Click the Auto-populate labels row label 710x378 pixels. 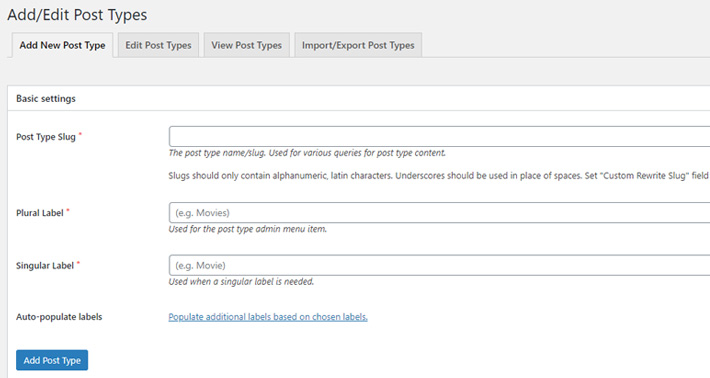(59, 317)
